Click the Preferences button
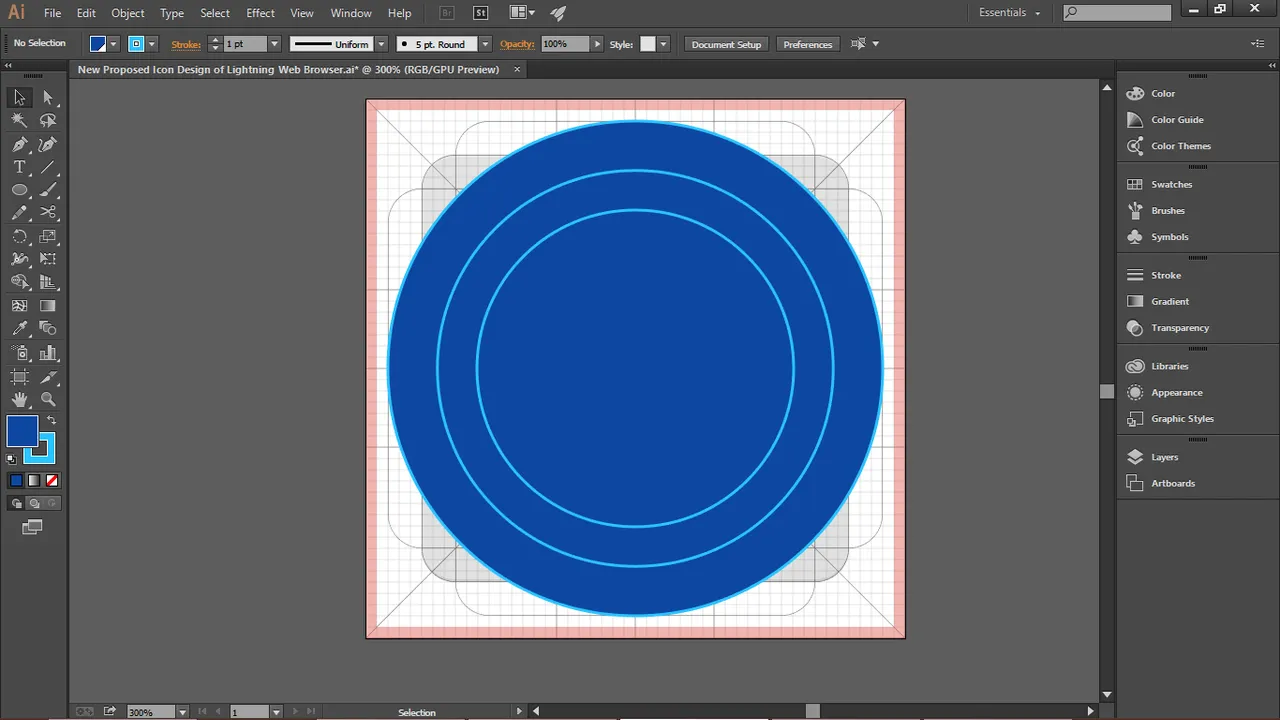Image resolution: width=1280 pixels, height=720 pixels. 808,44
